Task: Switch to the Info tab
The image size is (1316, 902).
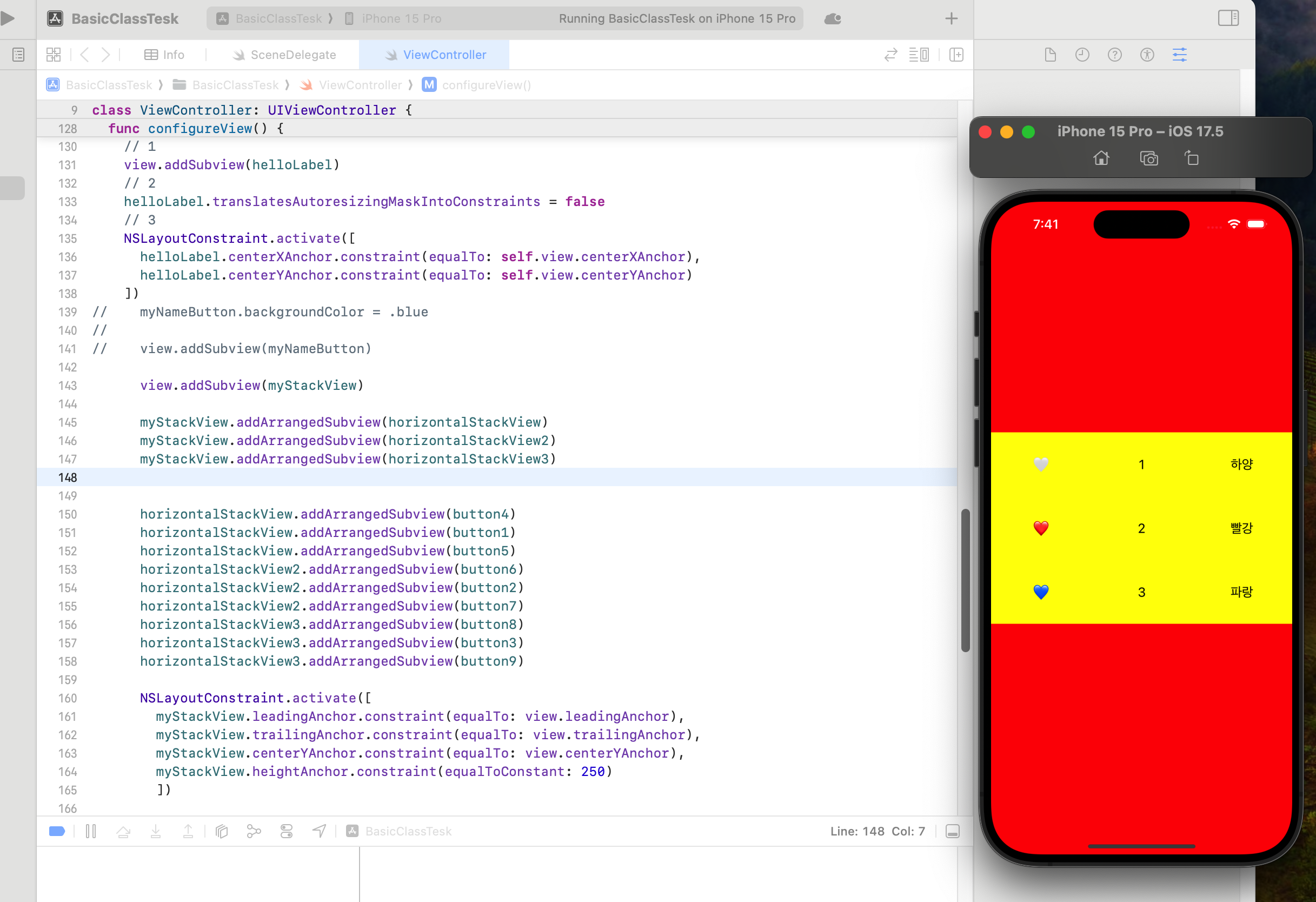Action: coord(164,55)
